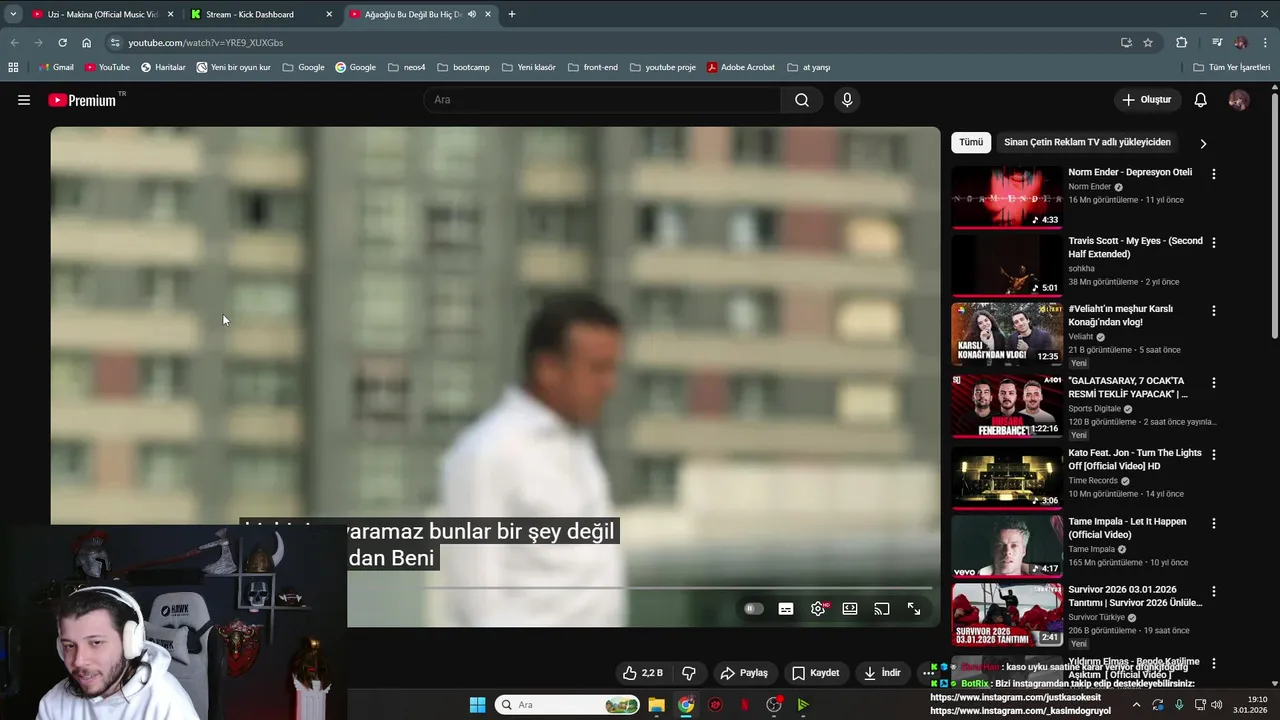The width and height of the screenshot is (1280, 720).
Task: Open the YouTube account avatar menu
Action: 1239,100
